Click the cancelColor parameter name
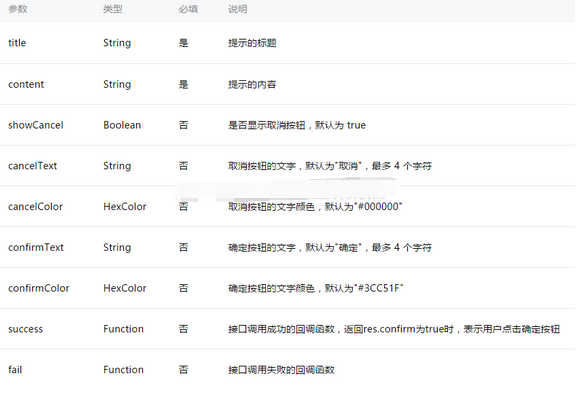 click(x=35, y=207)
